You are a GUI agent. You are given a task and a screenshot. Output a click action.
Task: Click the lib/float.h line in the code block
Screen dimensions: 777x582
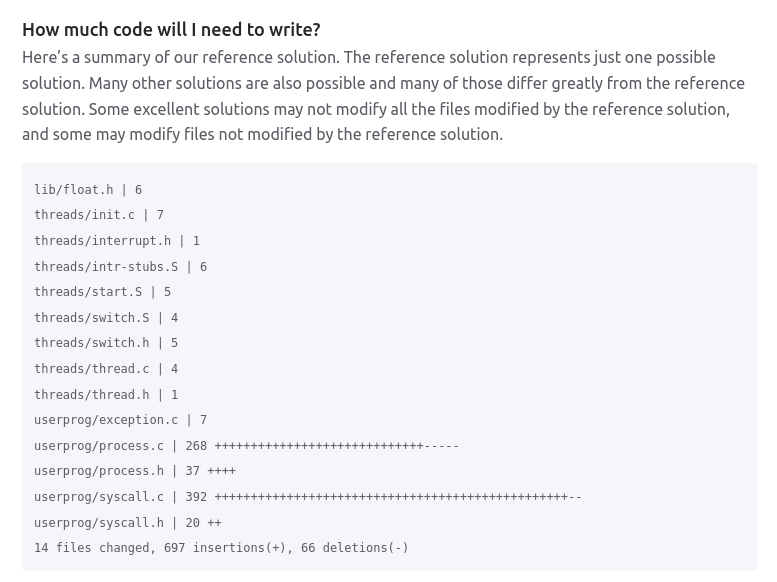click(88, 190)
